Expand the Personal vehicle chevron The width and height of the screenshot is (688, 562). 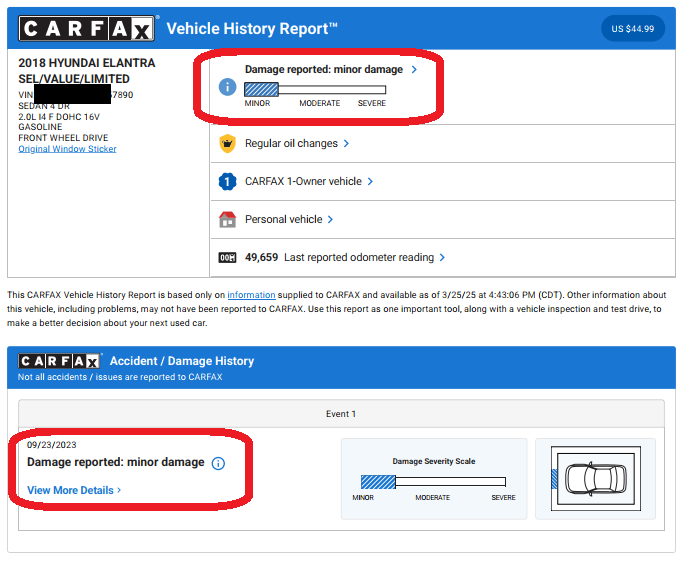[330, 219]
